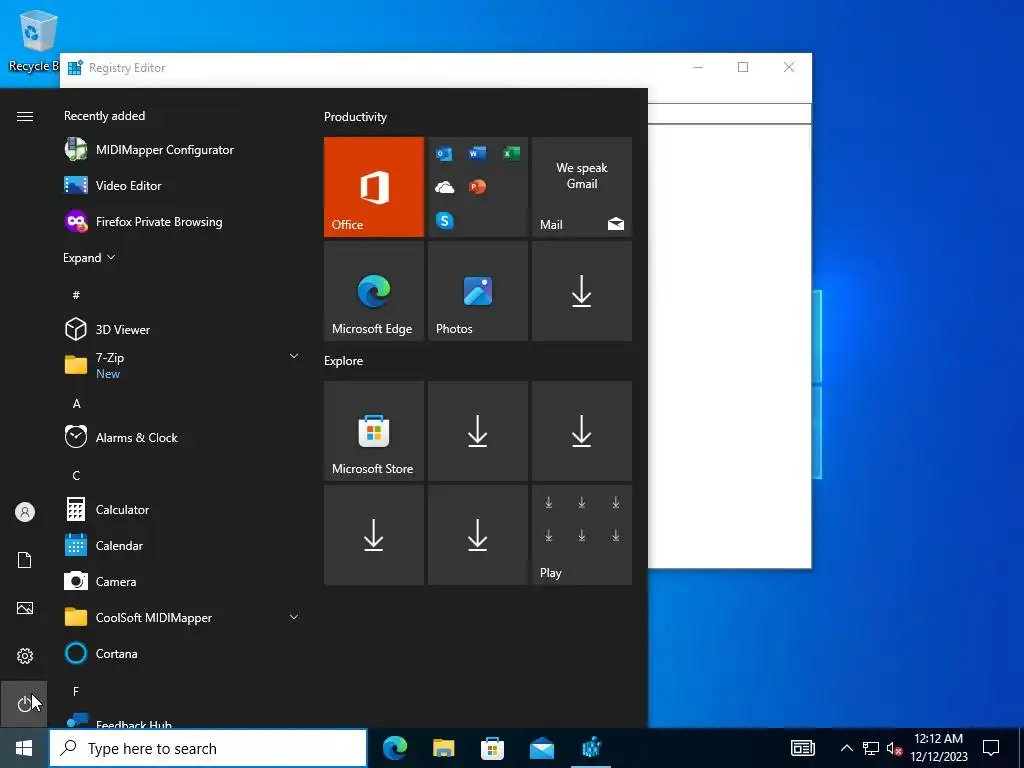Open Camera app
The width and height of the screenshot is (1024, 768).
click(182, 581)
